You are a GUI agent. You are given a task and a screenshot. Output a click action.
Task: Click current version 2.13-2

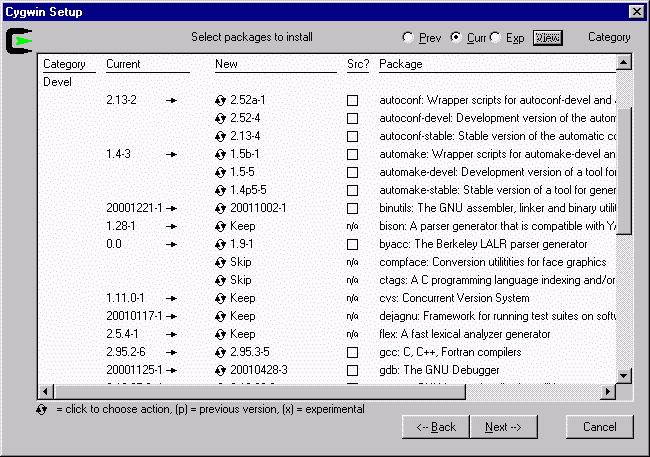[x=121, y=100]
